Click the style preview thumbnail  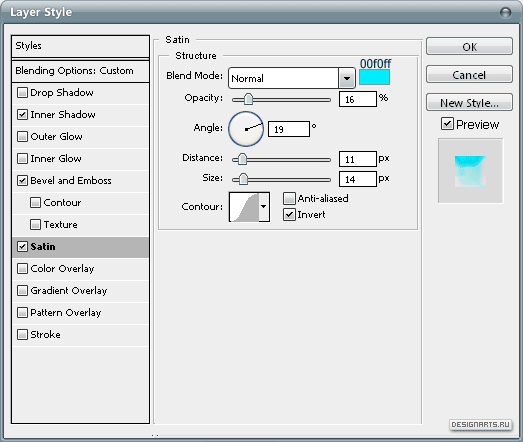click(470, 171)
